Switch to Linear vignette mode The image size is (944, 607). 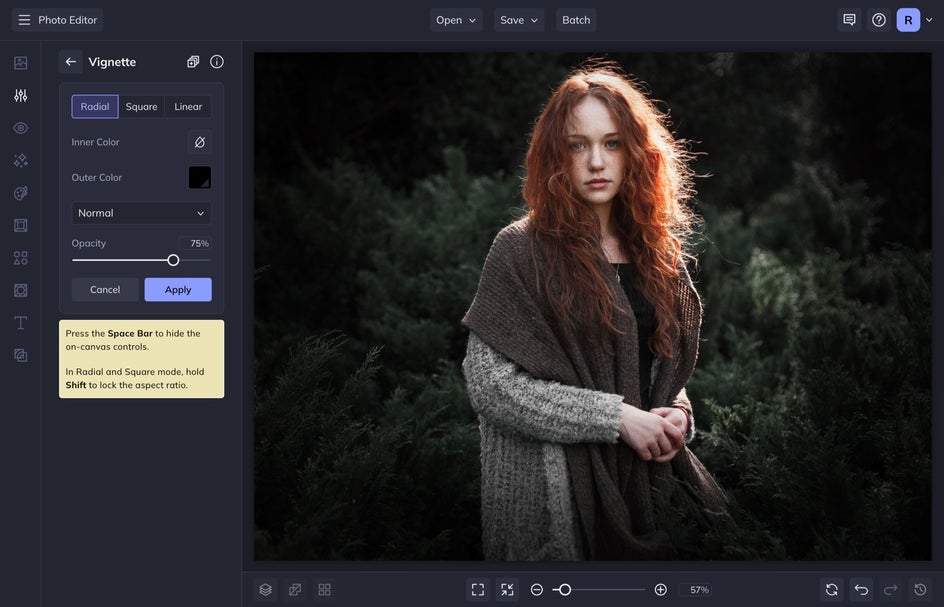click(x=188, y=107)
